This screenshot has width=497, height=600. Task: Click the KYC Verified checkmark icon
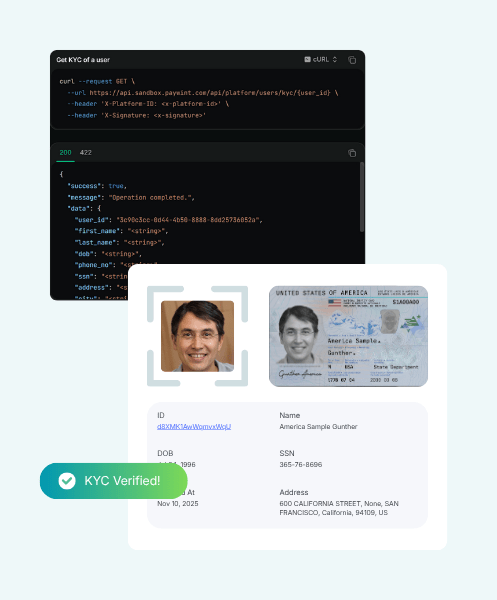[x=67, y=481]
